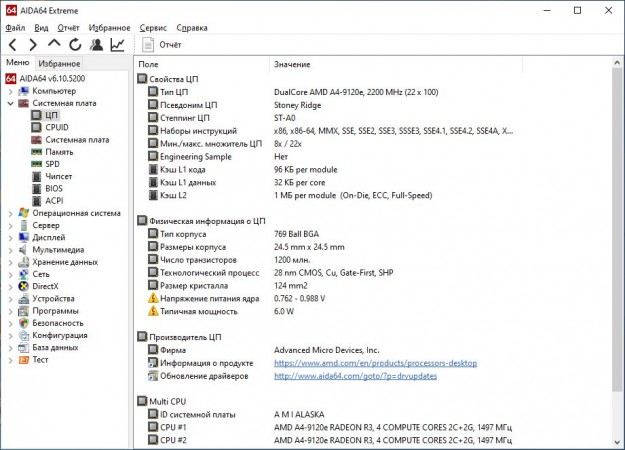Open the AMD processors product link
The width and height of the screenshot is (625, 450).
(x=375, y=363)
